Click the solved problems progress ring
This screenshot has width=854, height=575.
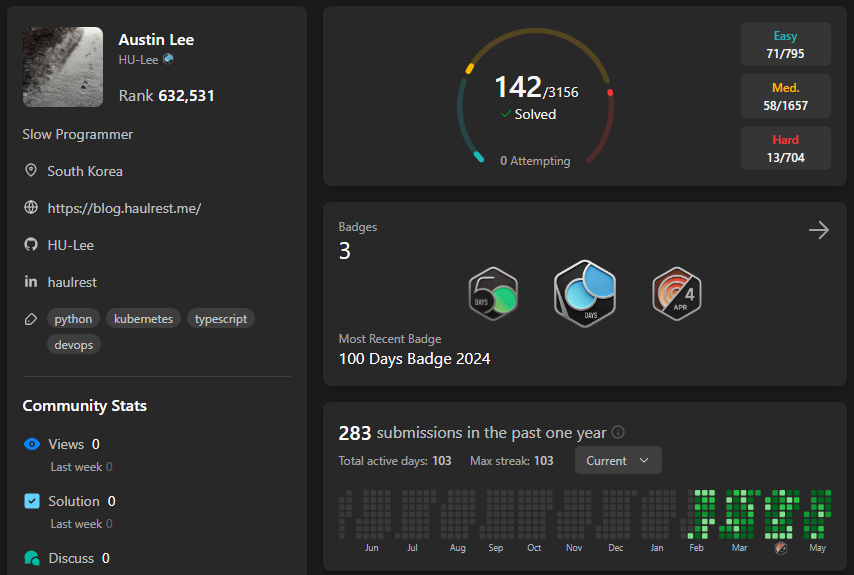click(535, 97)
